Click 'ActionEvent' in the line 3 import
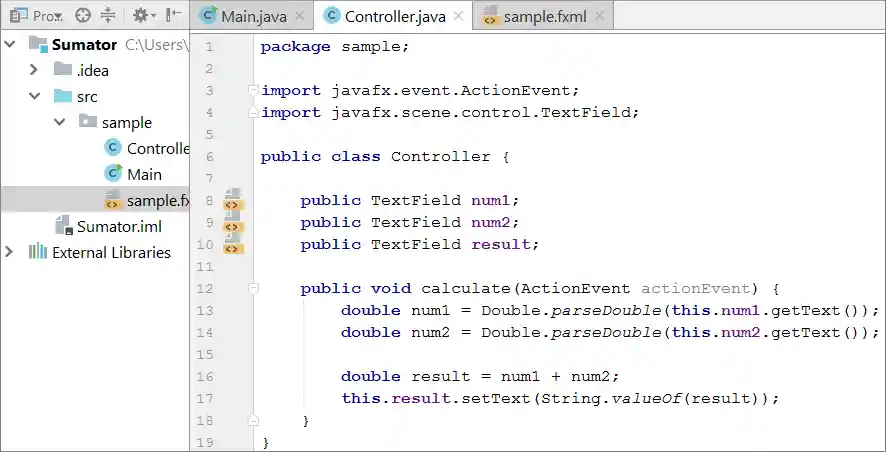Image resolution: width=886 pixels, height=452 pixels. tap(516, 90)
